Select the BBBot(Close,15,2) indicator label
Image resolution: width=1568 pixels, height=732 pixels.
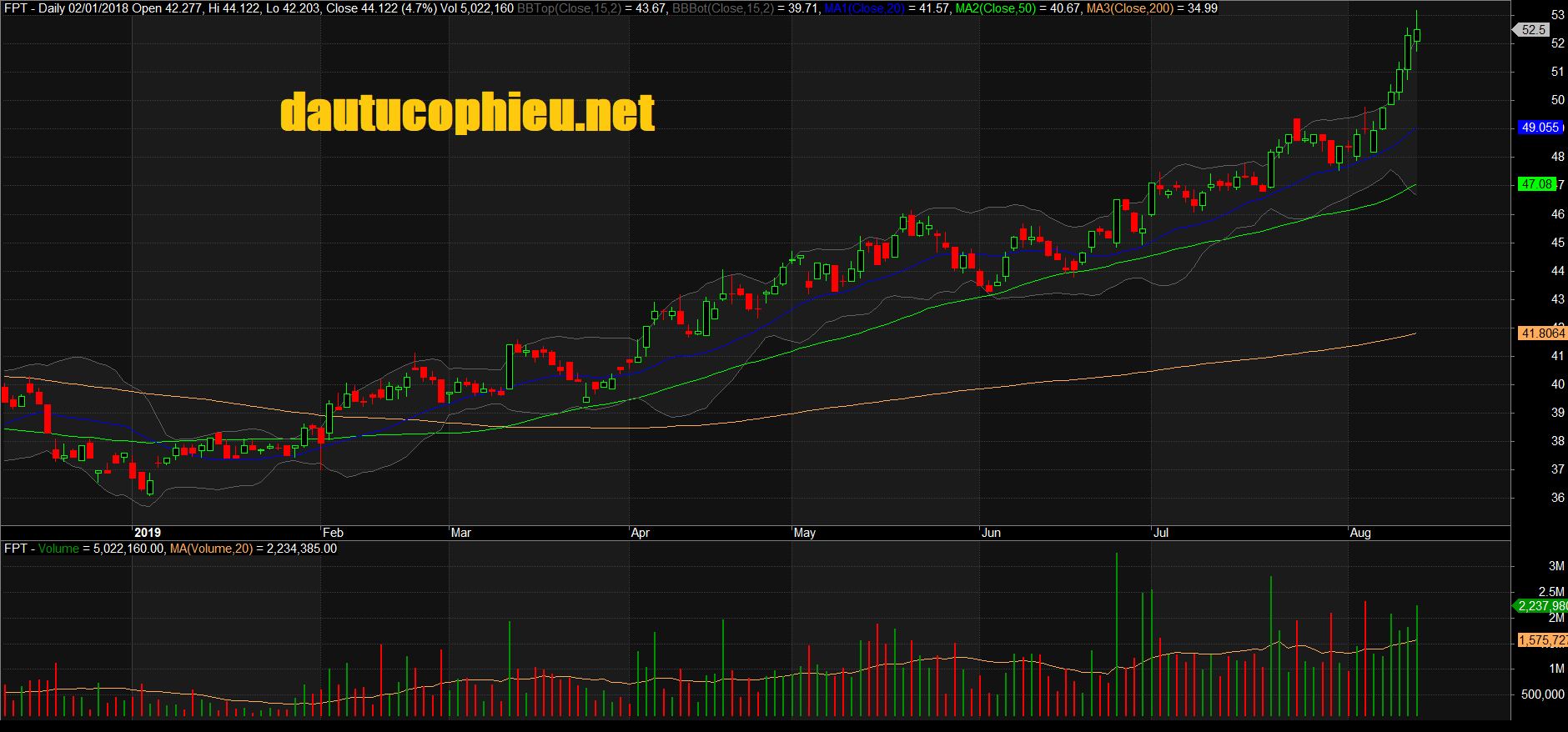click(722, 8)
